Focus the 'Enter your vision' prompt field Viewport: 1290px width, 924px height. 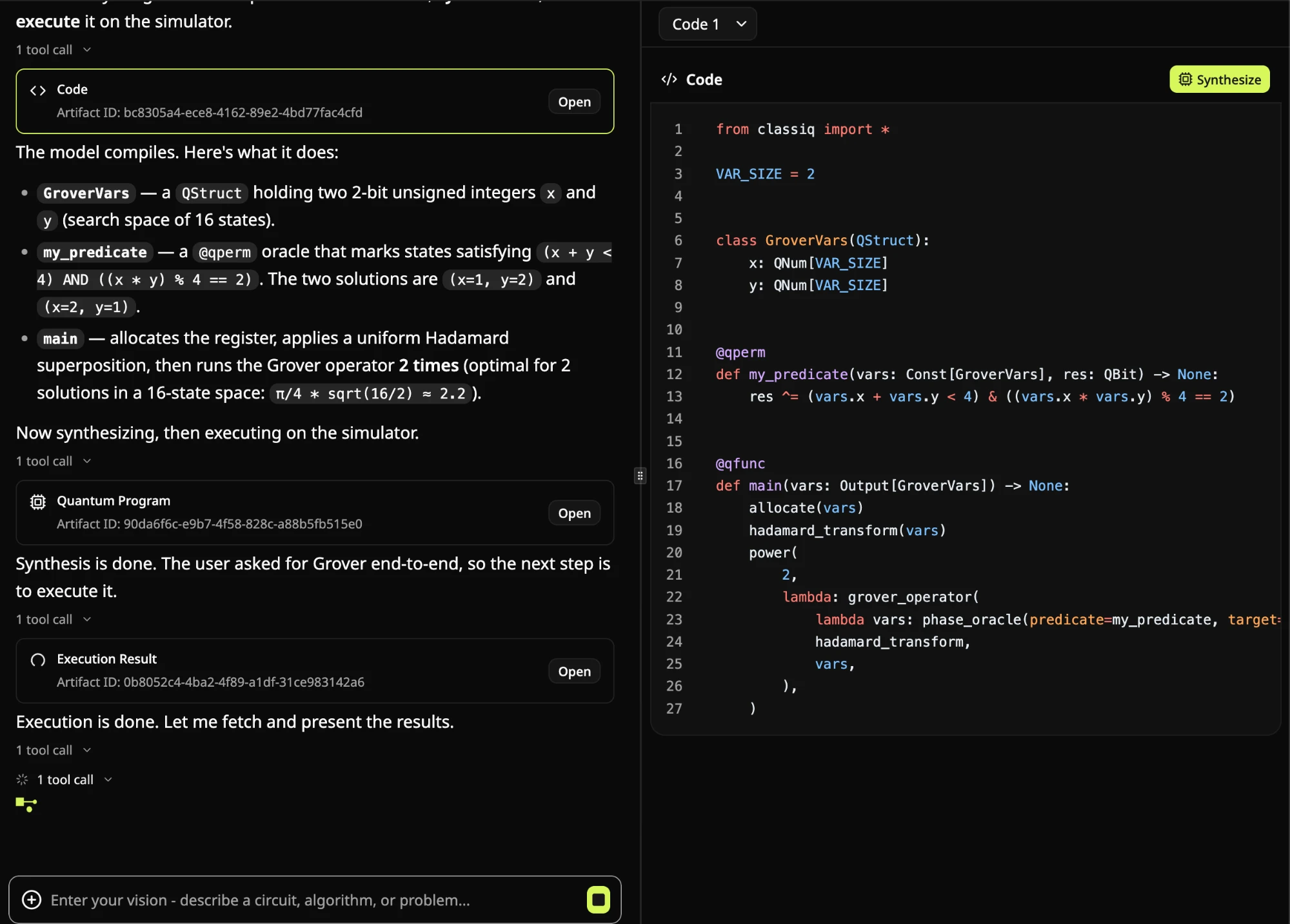coord(314,899)
